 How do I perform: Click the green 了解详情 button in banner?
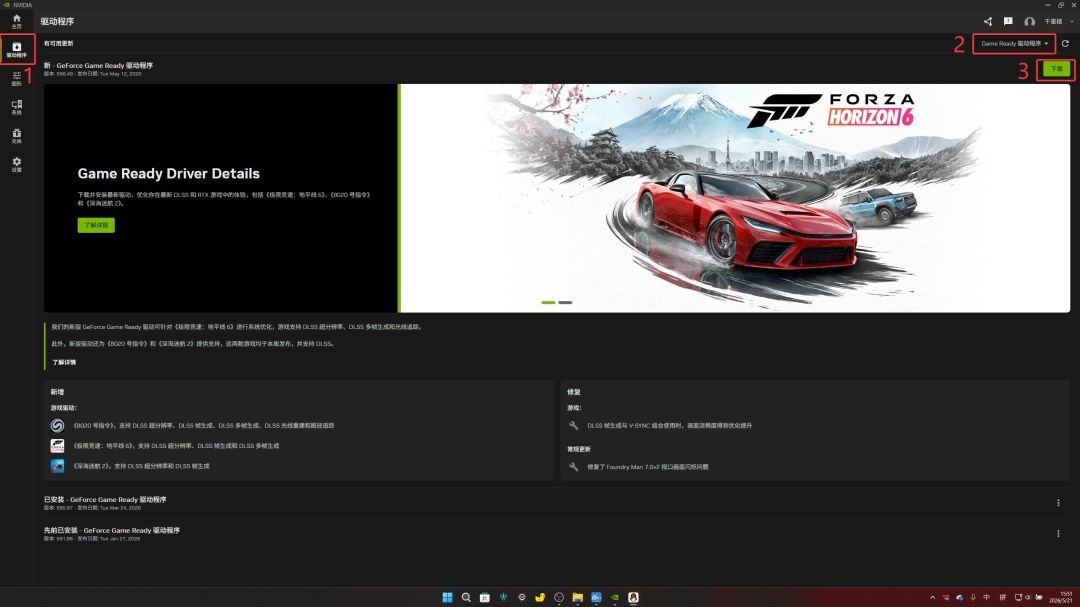[96, 225]
